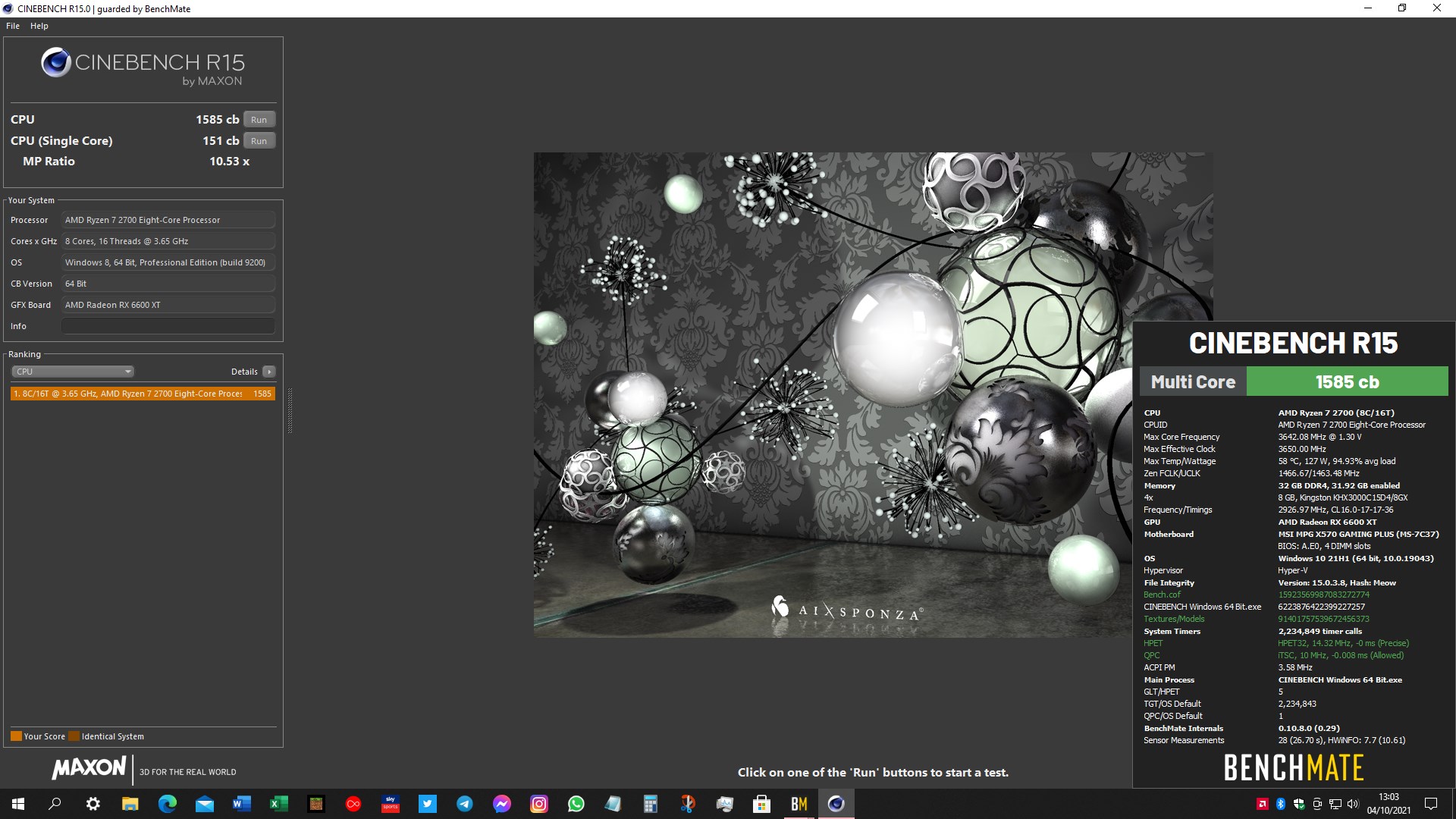This screenshot has width=1456, height=819.
Task: Open Microsoft Store from taskbar
Action: (x=761, y=804)
